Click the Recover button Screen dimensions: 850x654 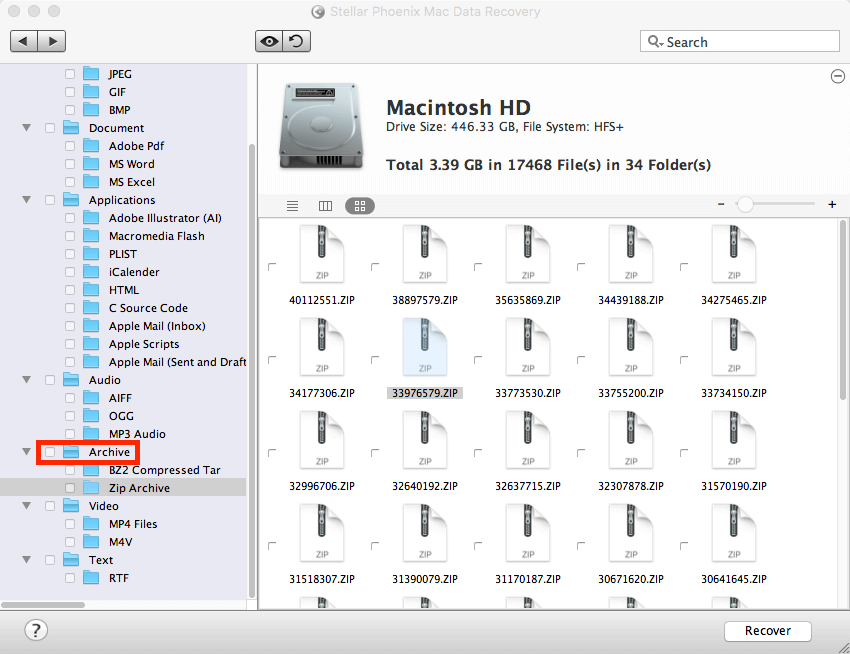(x=768, y=631)
